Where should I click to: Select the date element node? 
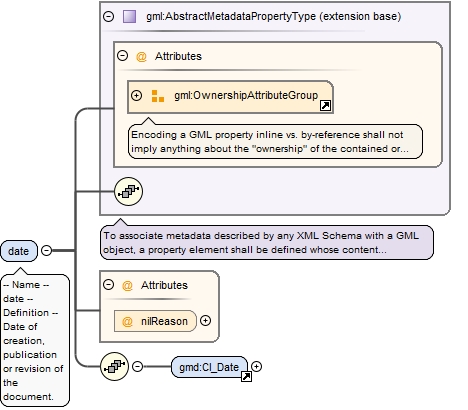(19, 251)
